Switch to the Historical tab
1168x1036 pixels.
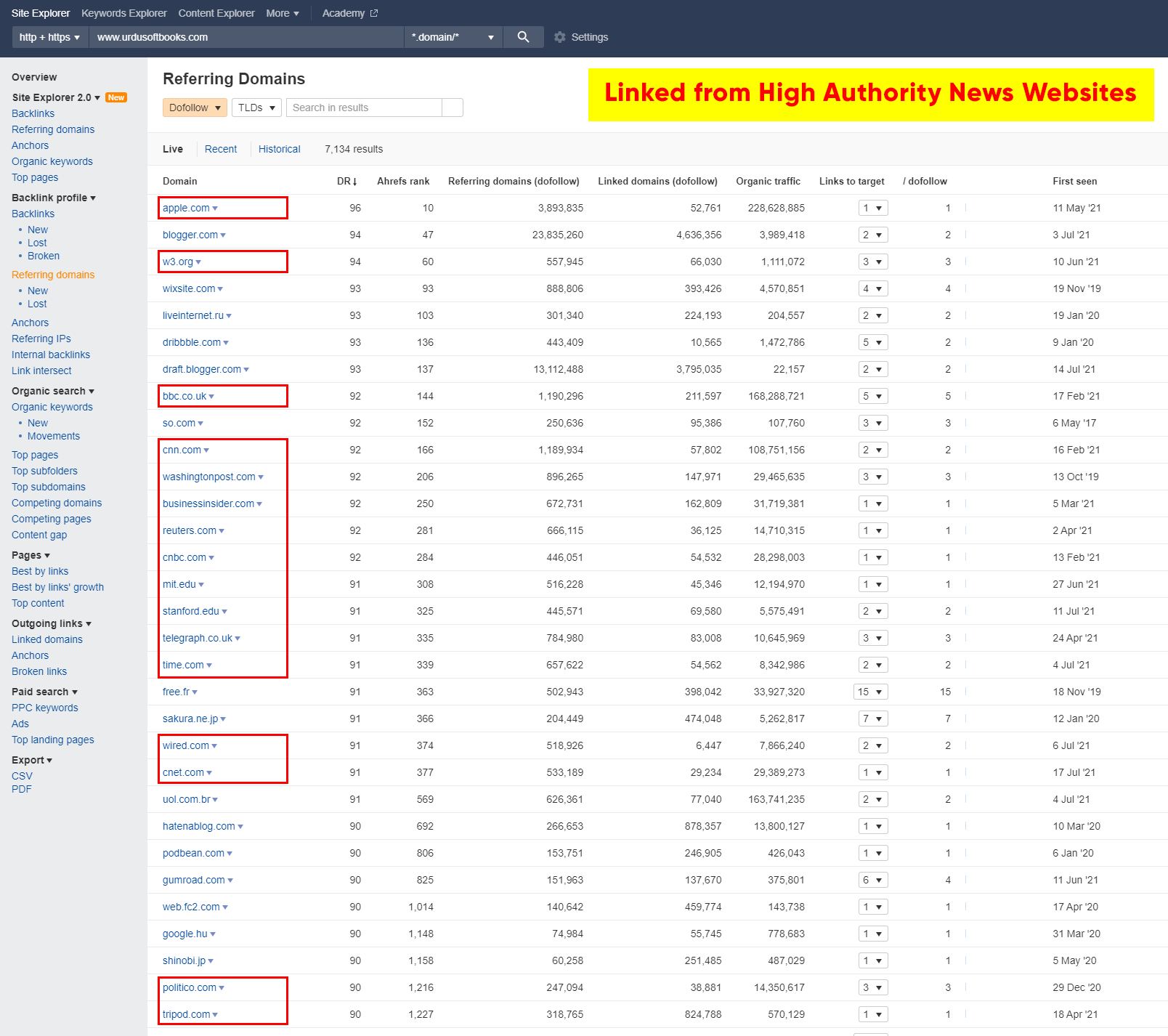pos(279,149)
